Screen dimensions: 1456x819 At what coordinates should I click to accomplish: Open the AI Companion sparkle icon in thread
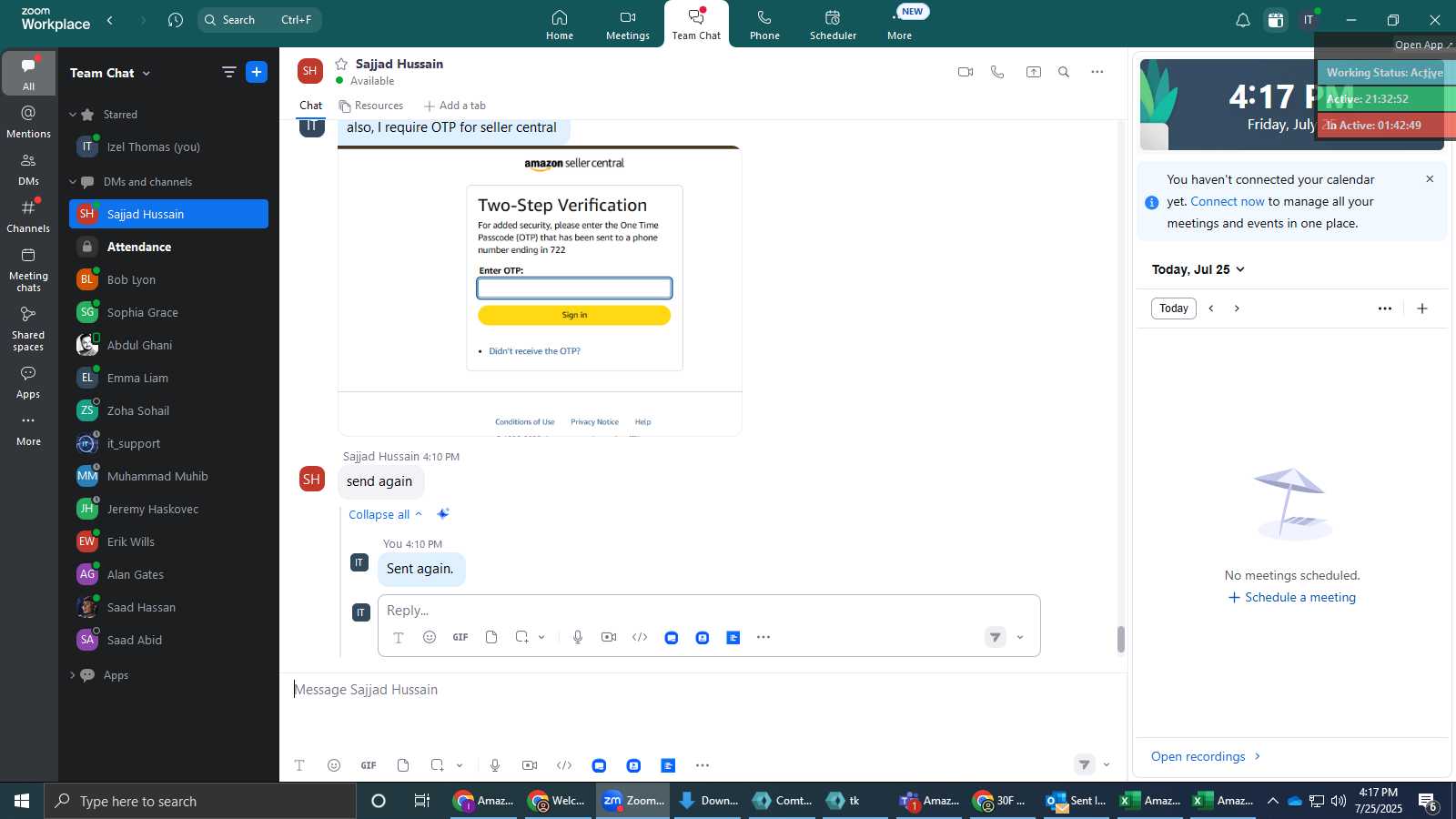coord(443,514)
